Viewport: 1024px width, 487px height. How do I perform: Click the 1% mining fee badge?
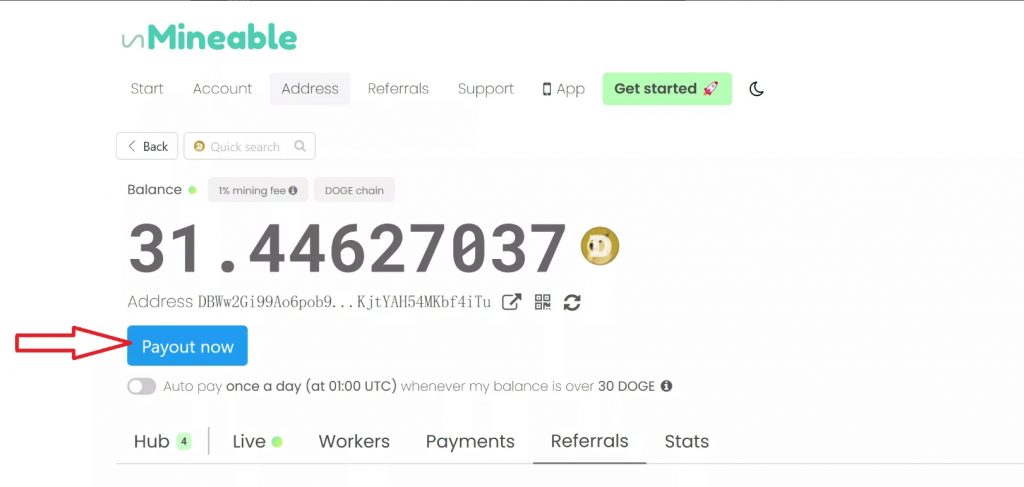258,190
